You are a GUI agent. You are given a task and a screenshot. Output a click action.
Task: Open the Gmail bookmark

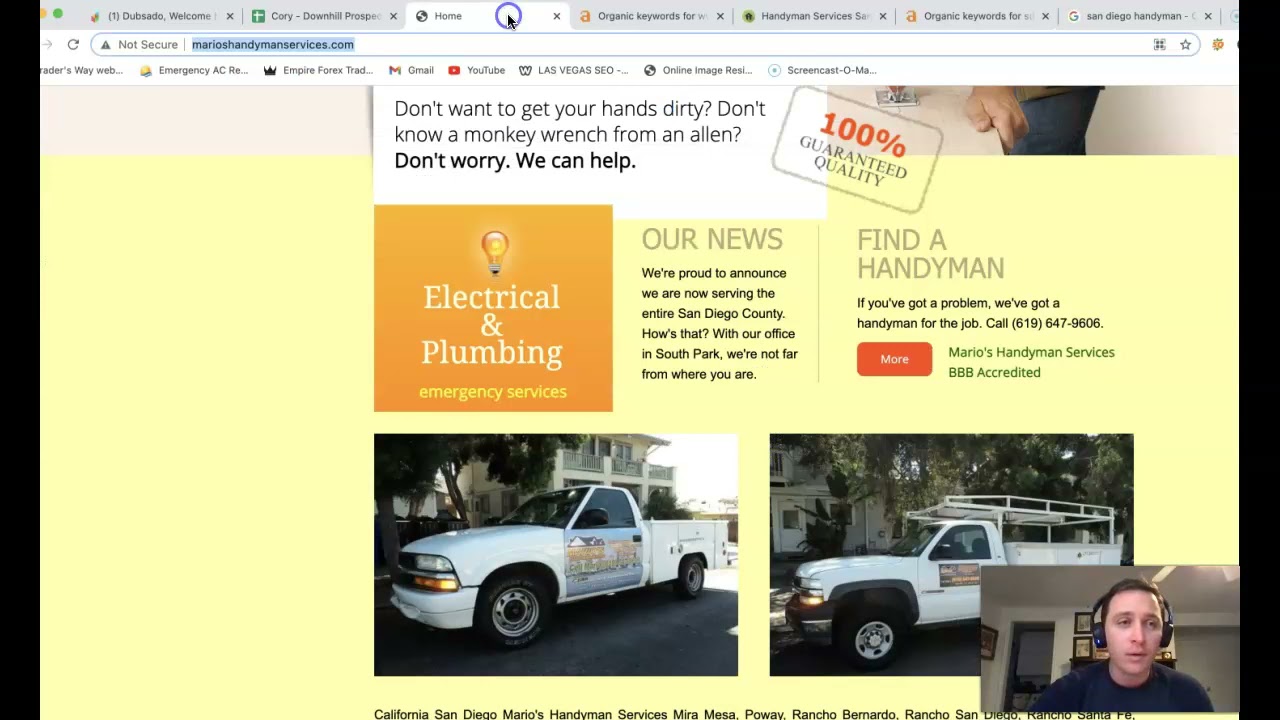[411, 70]
